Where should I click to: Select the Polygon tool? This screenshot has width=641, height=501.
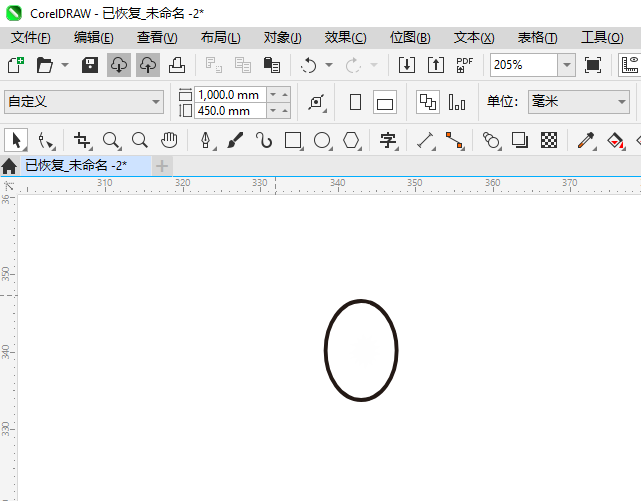(351, 140)
